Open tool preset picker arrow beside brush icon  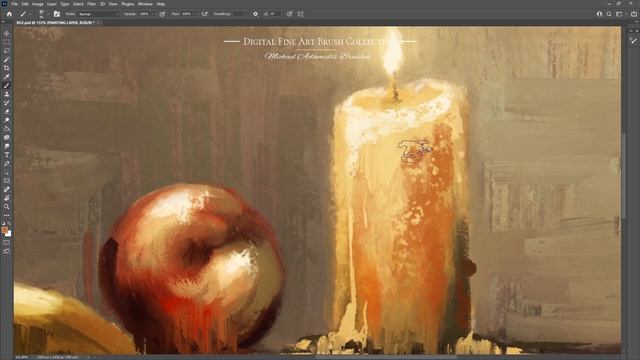(30, 14)
